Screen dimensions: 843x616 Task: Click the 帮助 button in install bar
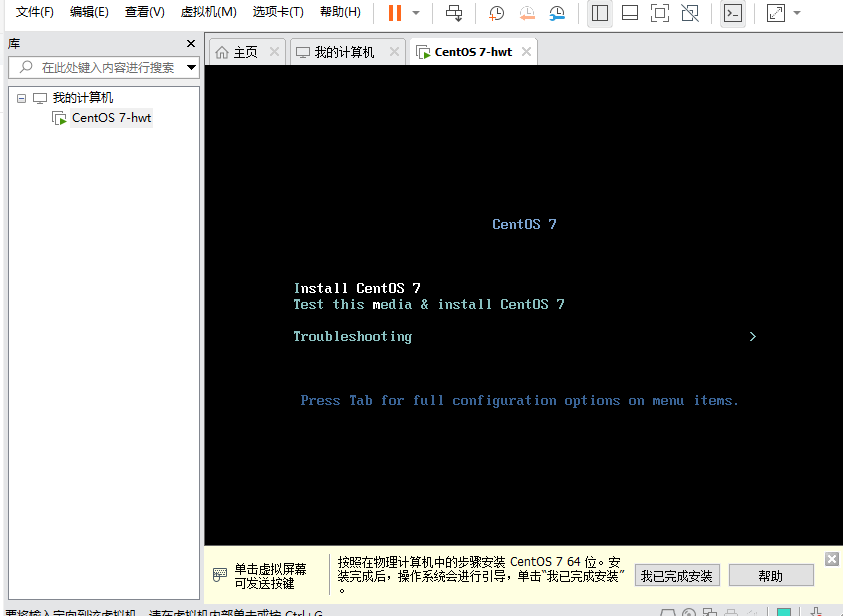pyautogui.click(x=770, y=576)
